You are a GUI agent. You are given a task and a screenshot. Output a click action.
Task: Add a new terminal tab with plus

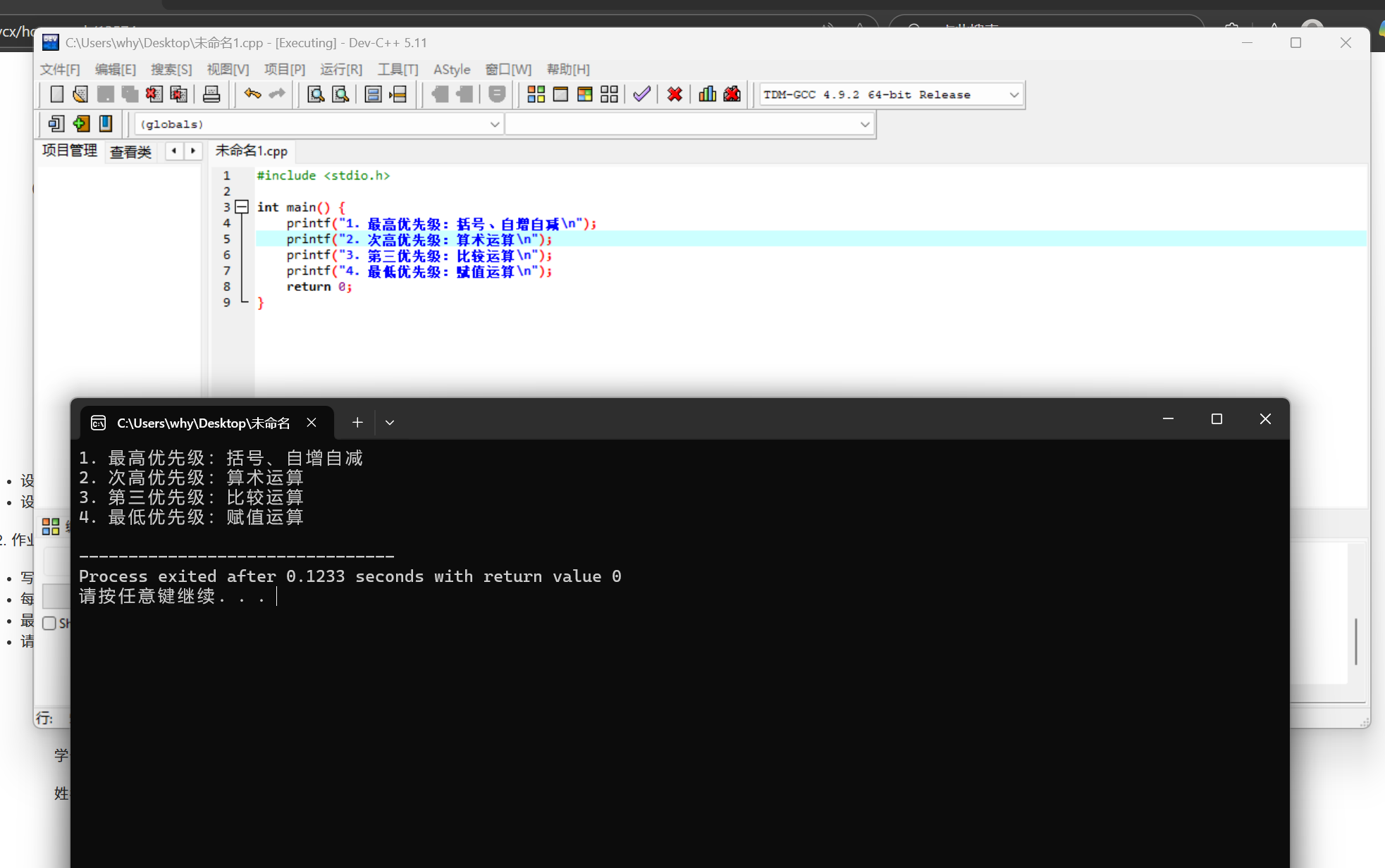357,423
